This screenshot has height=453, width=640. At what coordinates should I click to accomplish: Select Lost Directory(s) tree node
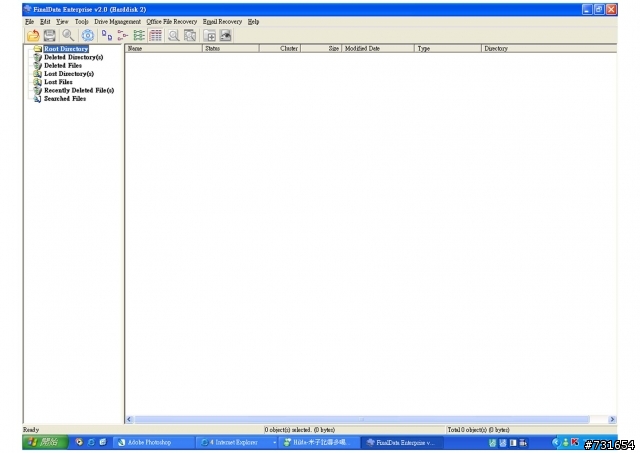tap(69, 73)
